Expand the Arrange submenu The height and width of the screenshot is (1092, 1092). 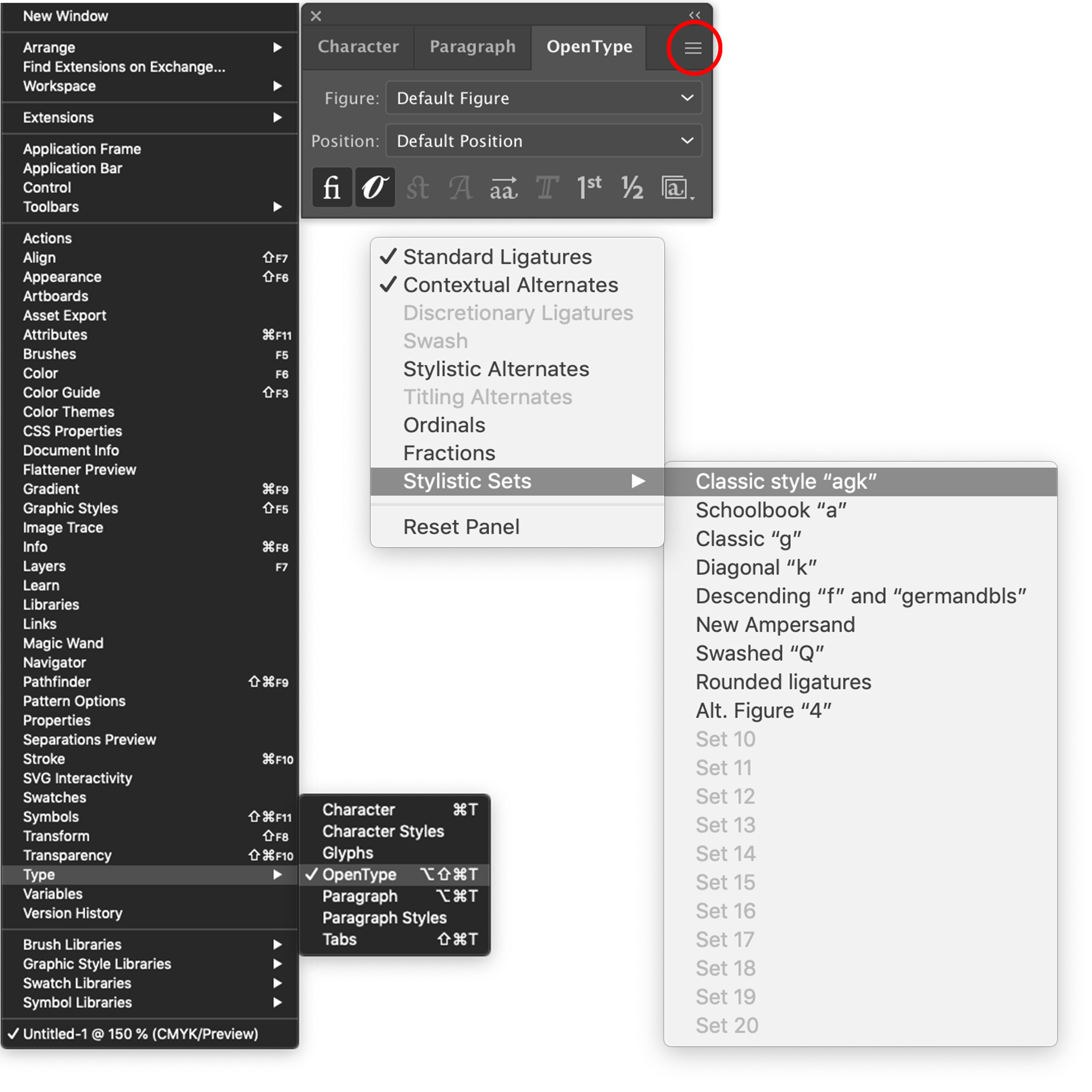150,47
